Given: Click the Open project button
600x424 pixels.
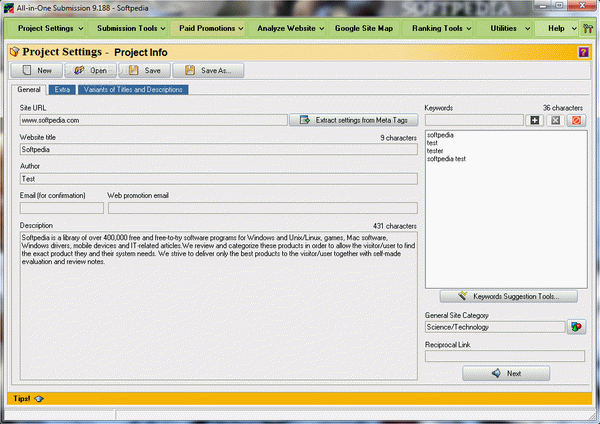Looking at the screenshot, I should click(91, 70).
